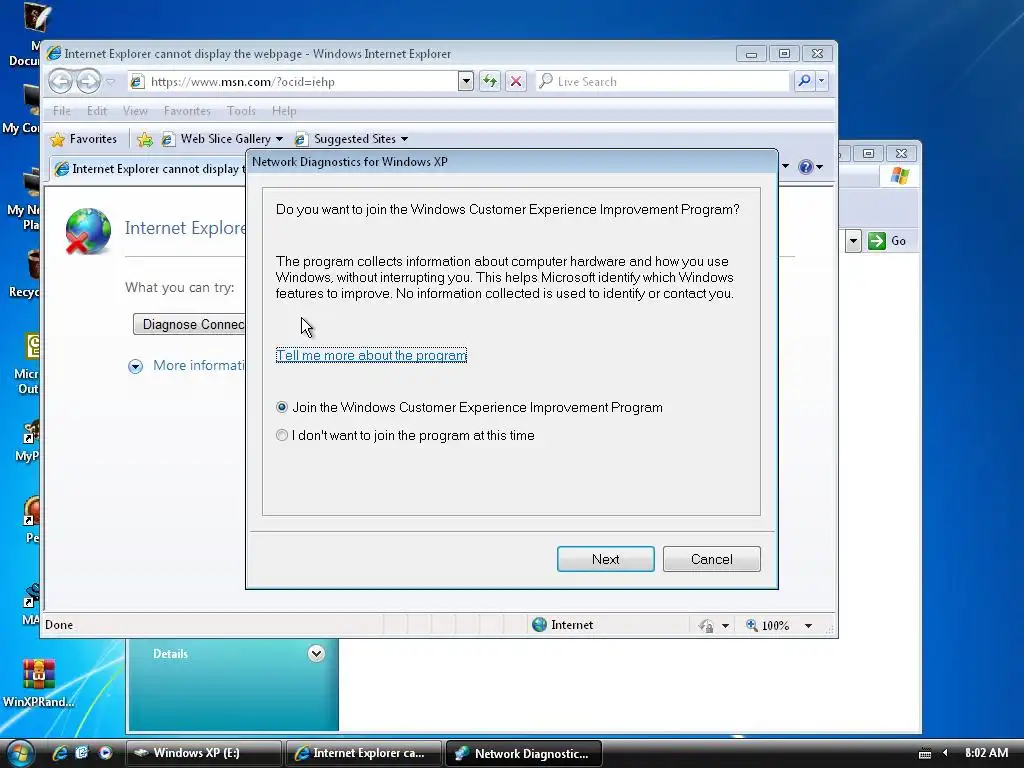Open Explorer window address dropdown arrow
The width and height of the screenshot is (1024, 768).
tap(853, 241)
